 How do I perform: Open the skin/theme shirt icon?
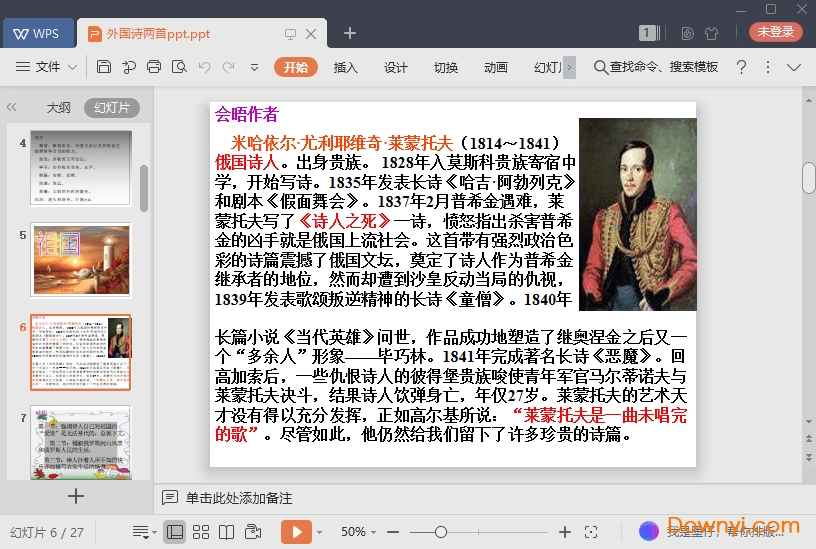[x=712, y=32]
